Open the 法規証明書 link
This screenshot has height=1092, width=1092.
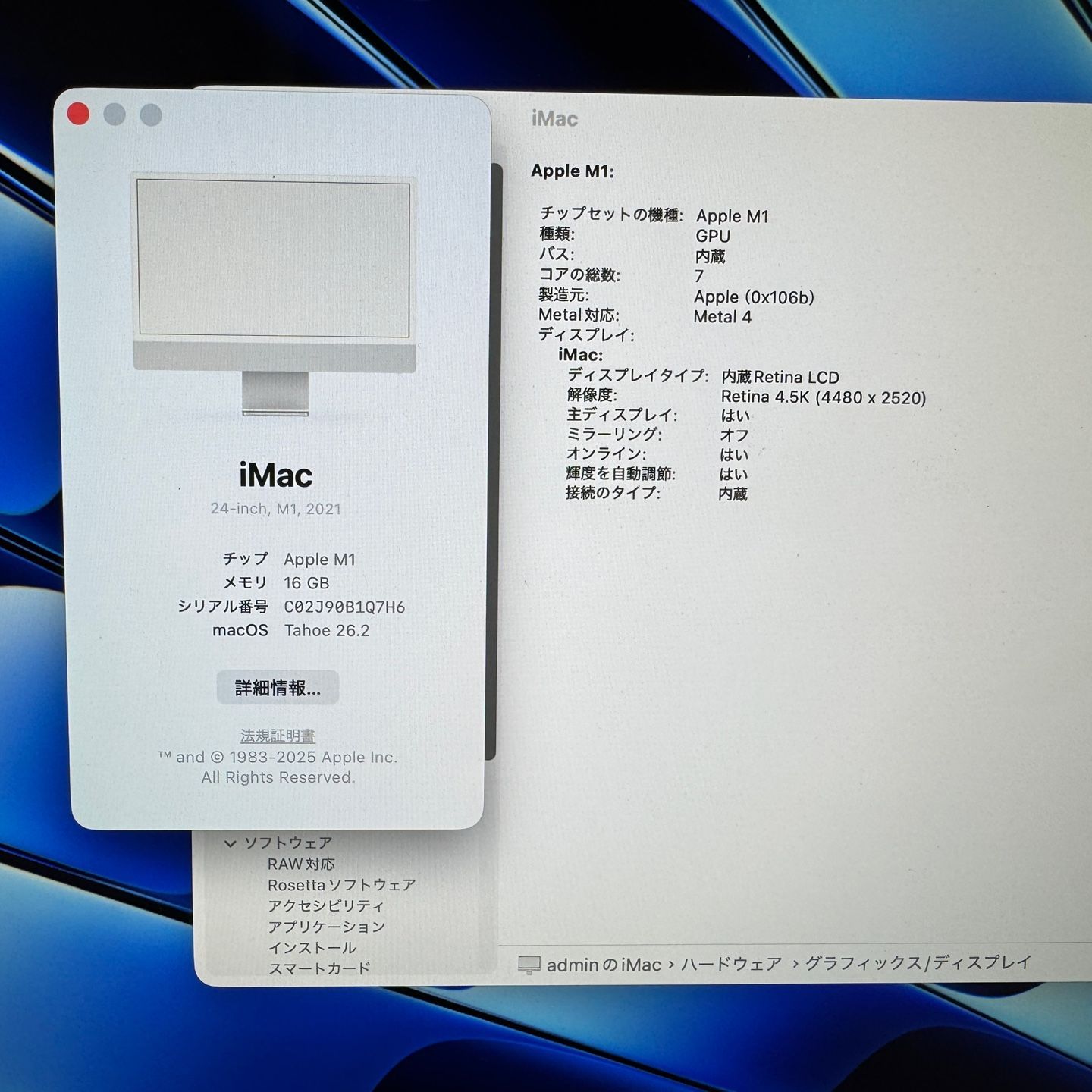(278, 736)
